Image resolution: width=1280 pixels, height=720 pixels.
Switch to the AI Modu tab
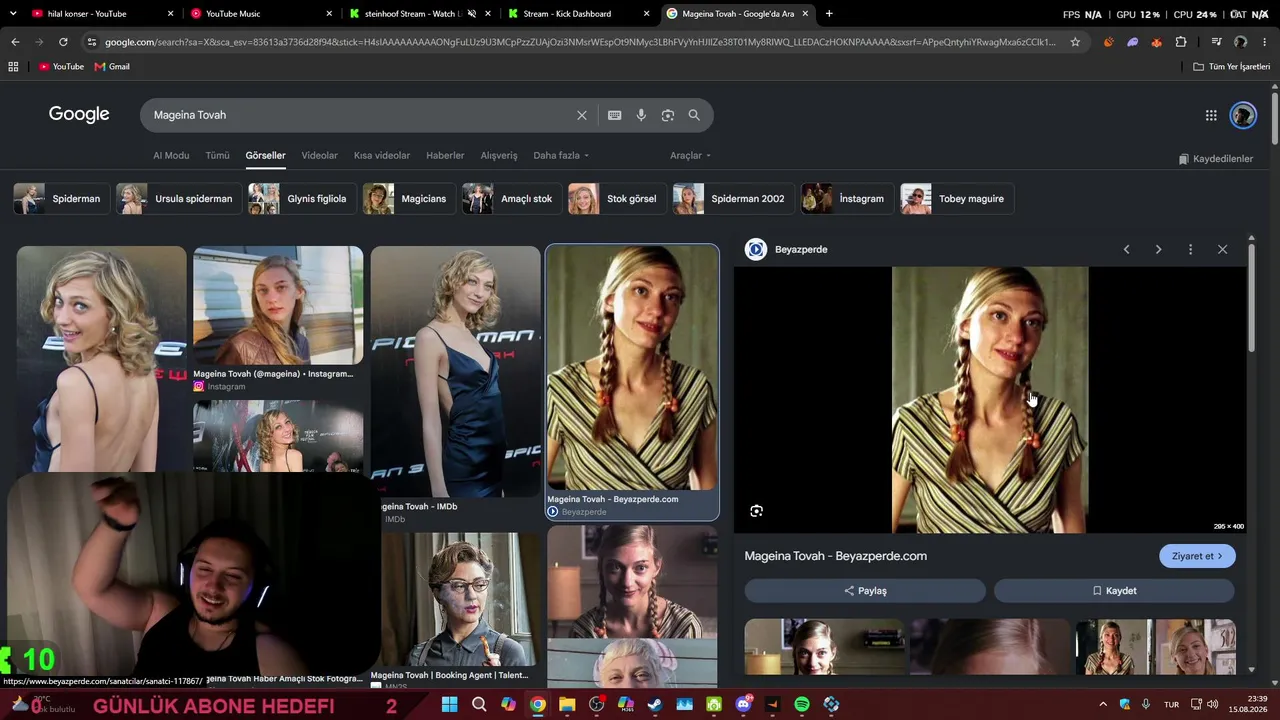(x=171, y=156)
